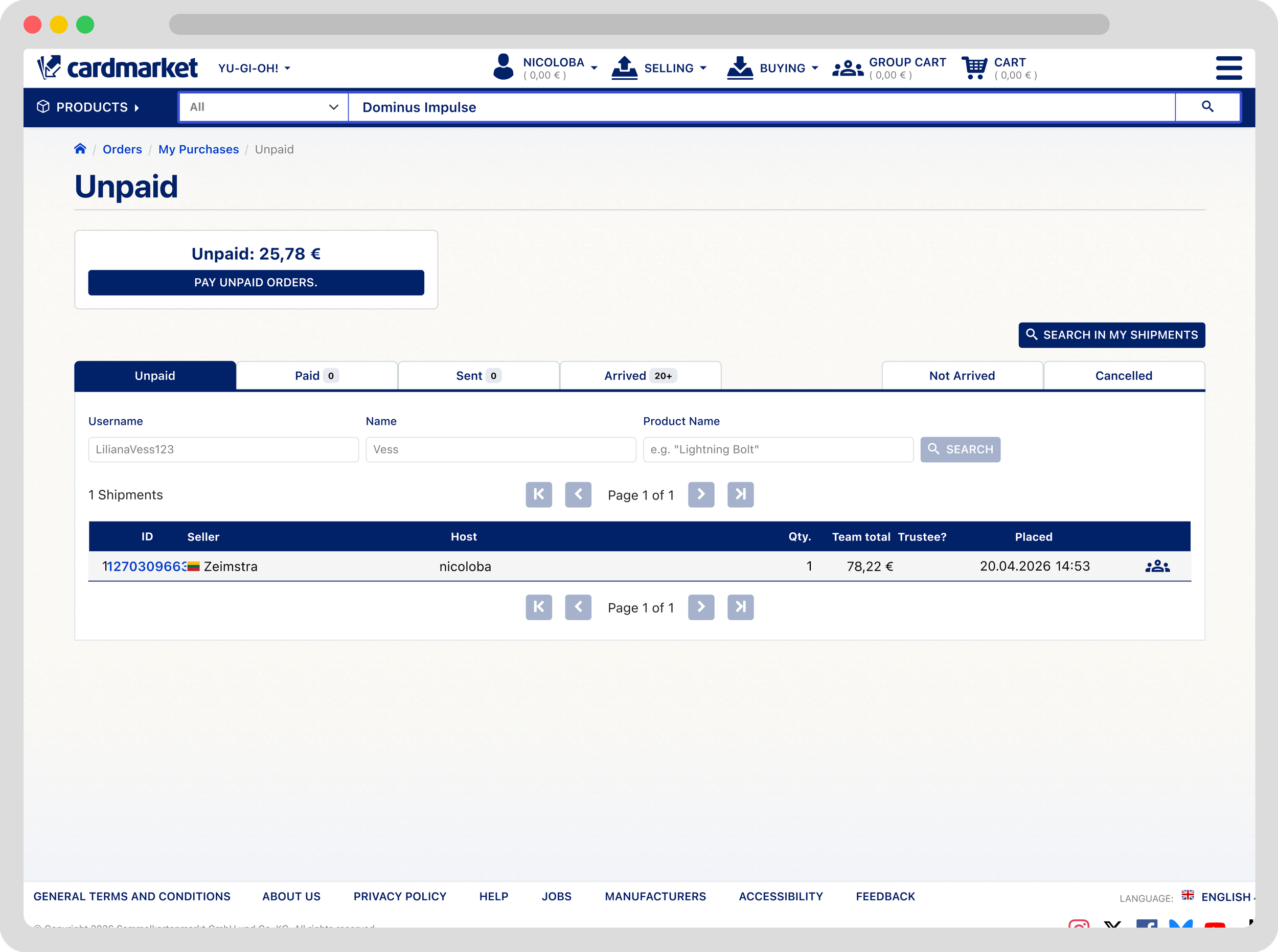Select the Cancelled tab
Image resolution: width=1278 pixels, height=952 pixels.
click(1123, 376)
